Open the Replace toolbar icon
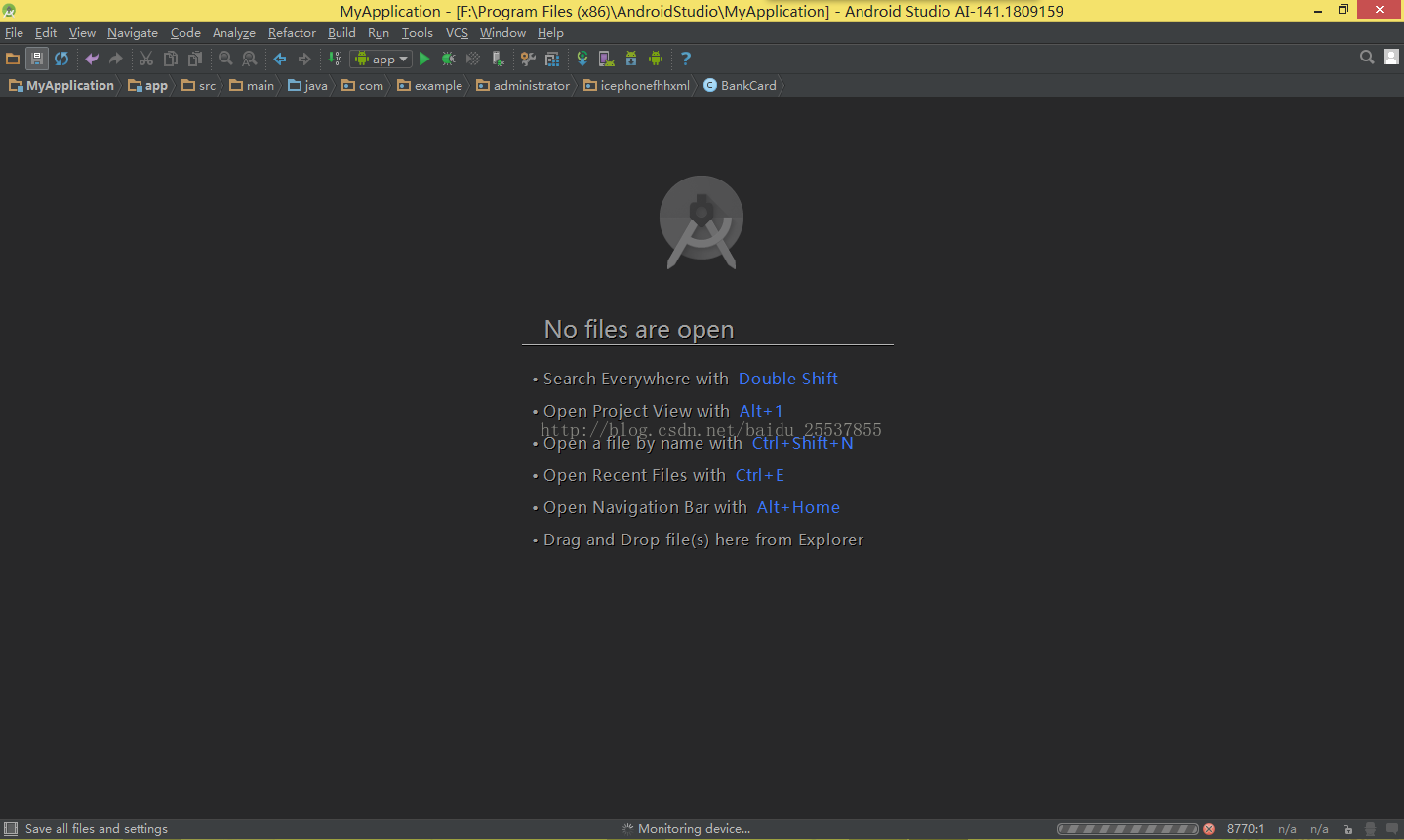Viewport: 1404px width, 840px height. (250, 59)
